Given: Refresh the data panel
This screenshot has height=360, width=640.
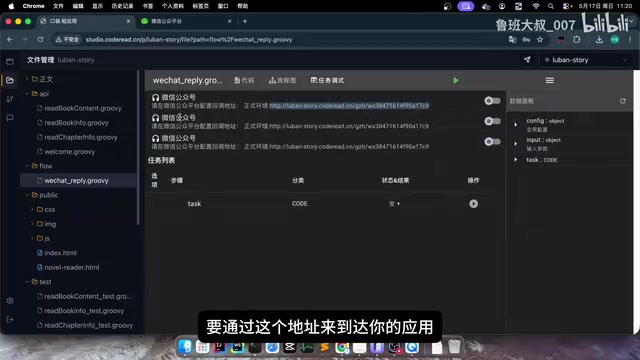Looking at the screenshot, I should click(x=622, y=101).
